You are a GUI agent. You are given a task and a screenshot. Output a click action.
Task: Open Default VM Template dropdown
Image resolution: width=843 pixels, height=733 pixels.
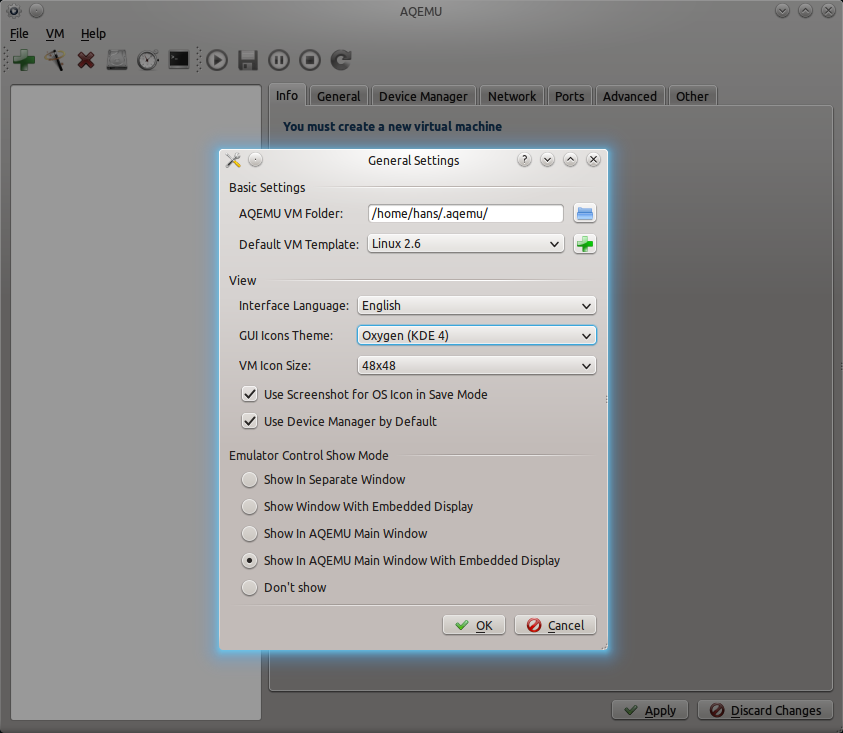(x=466, y=244)
